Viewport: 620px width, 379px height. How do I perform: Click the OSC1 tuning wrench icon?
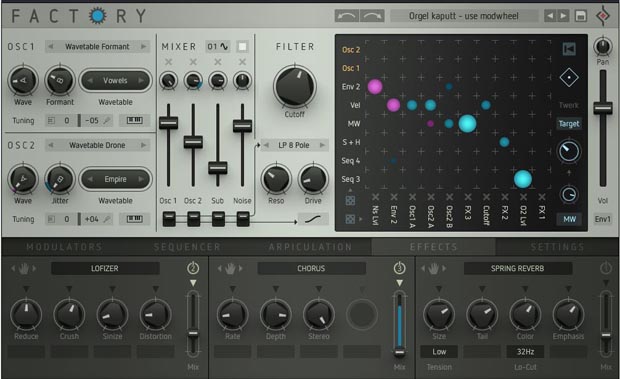107,121
